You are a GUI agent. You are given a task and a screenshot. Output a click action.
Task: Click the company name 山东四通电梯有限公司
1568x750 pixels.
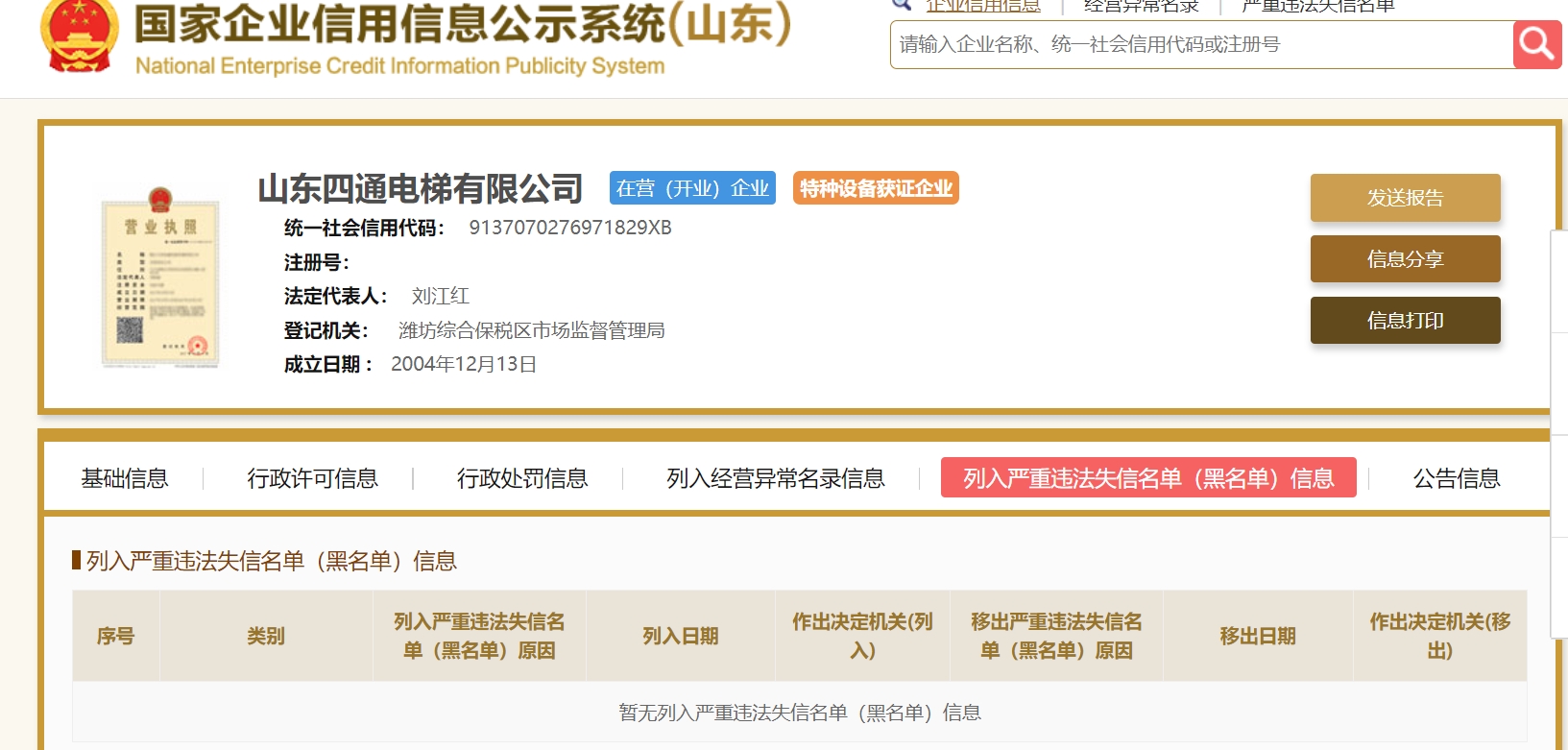point(421,188)
